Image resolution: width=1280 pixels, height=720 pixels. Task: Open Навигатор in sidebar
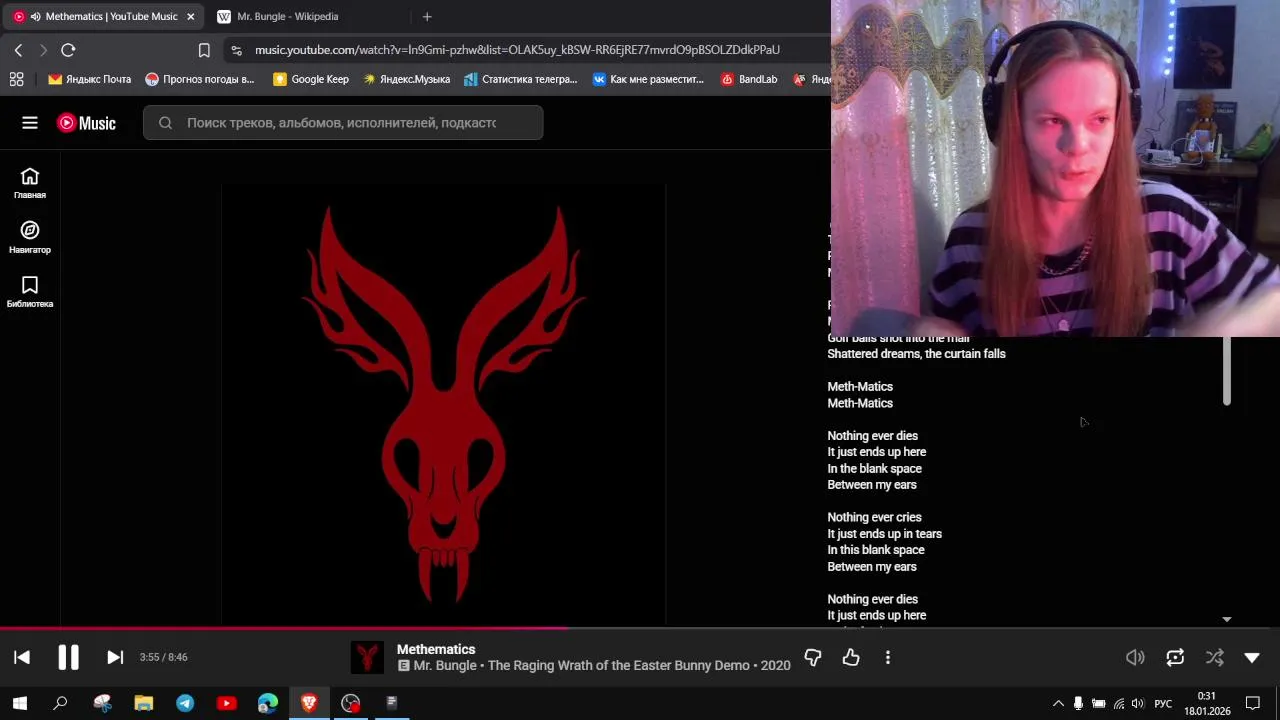[x=30, y=238]
